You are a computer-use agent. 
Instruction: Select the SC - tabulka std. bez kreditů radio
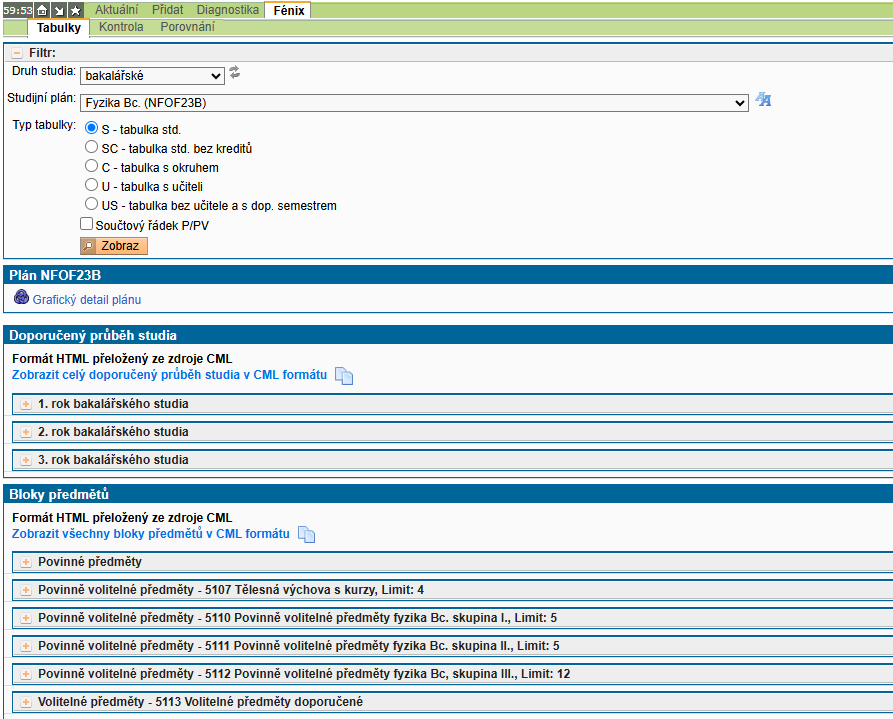[91, 148]
